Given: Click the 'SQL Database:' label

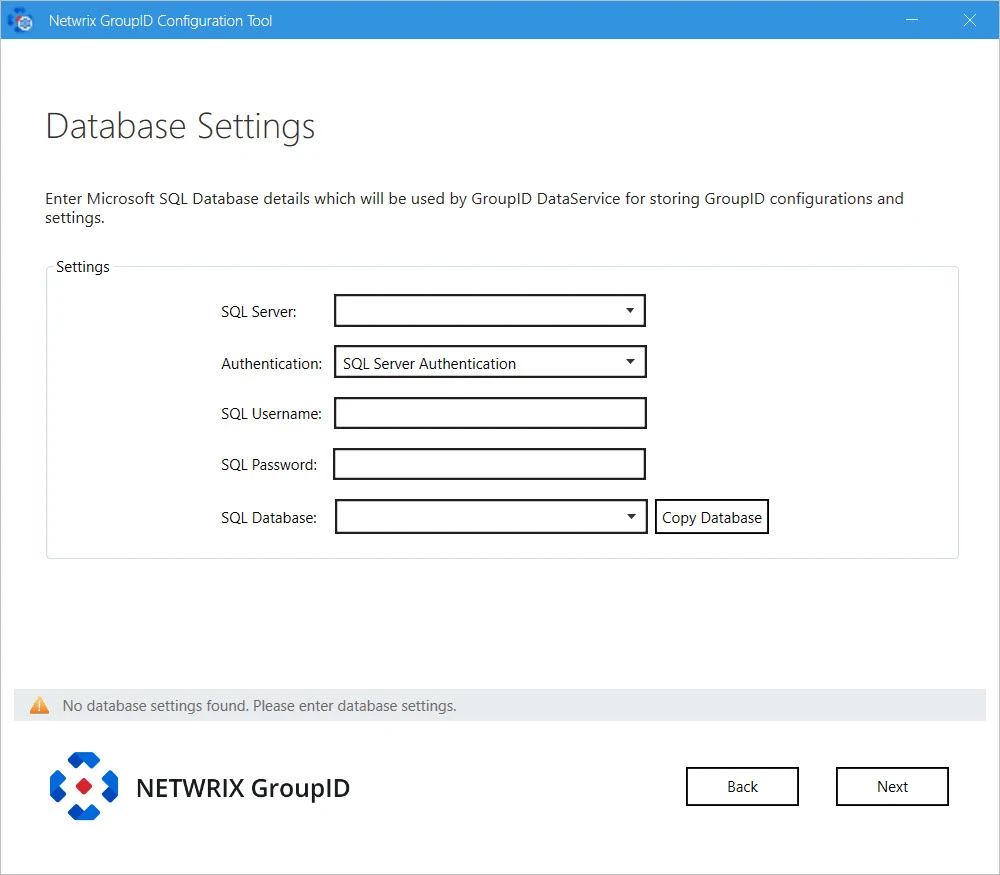Looking at the screenshot, I should click(269, 518).
